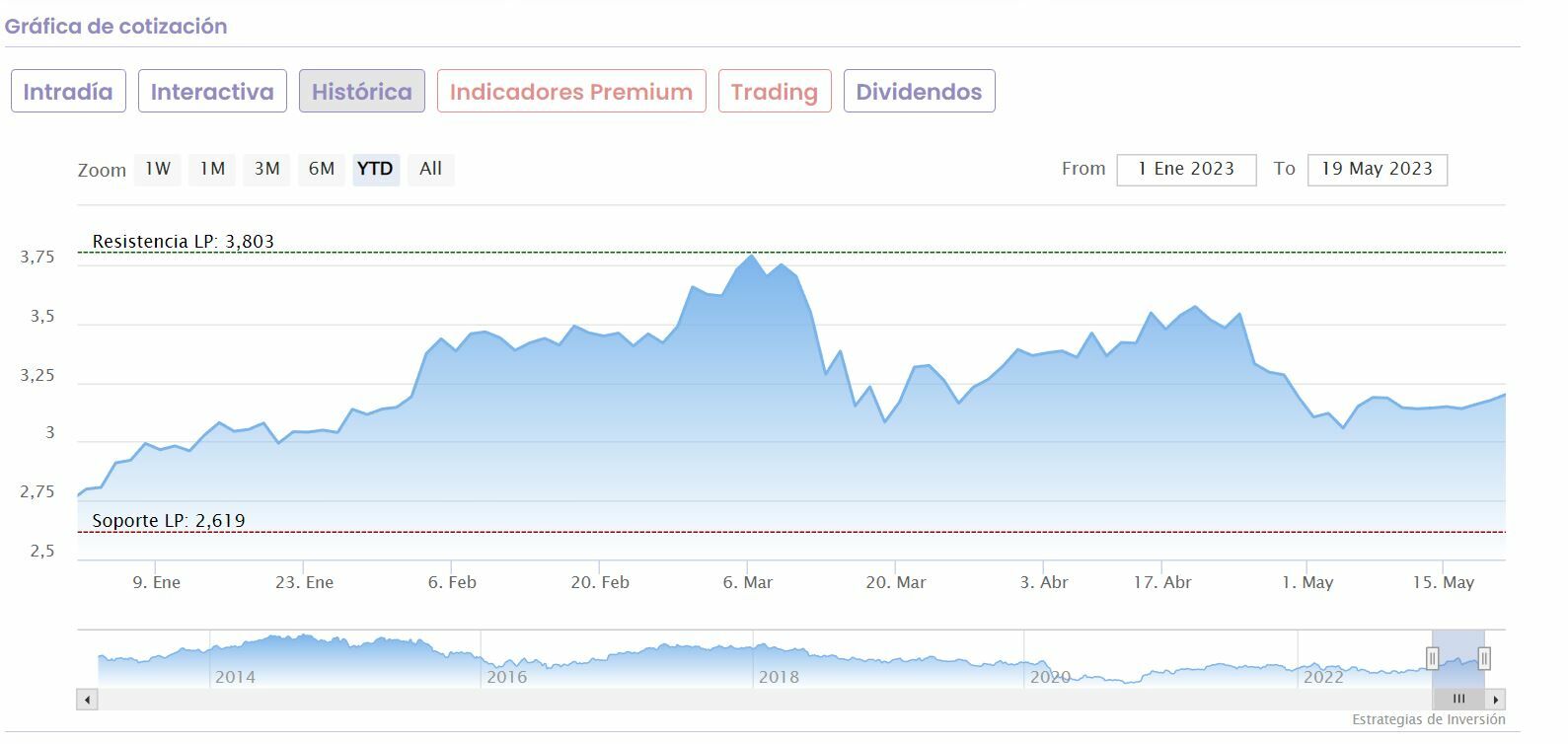Set zoom range to 1M
Image resolution: width=1568 pixels, height=744 pixels.
pos(212,169)
